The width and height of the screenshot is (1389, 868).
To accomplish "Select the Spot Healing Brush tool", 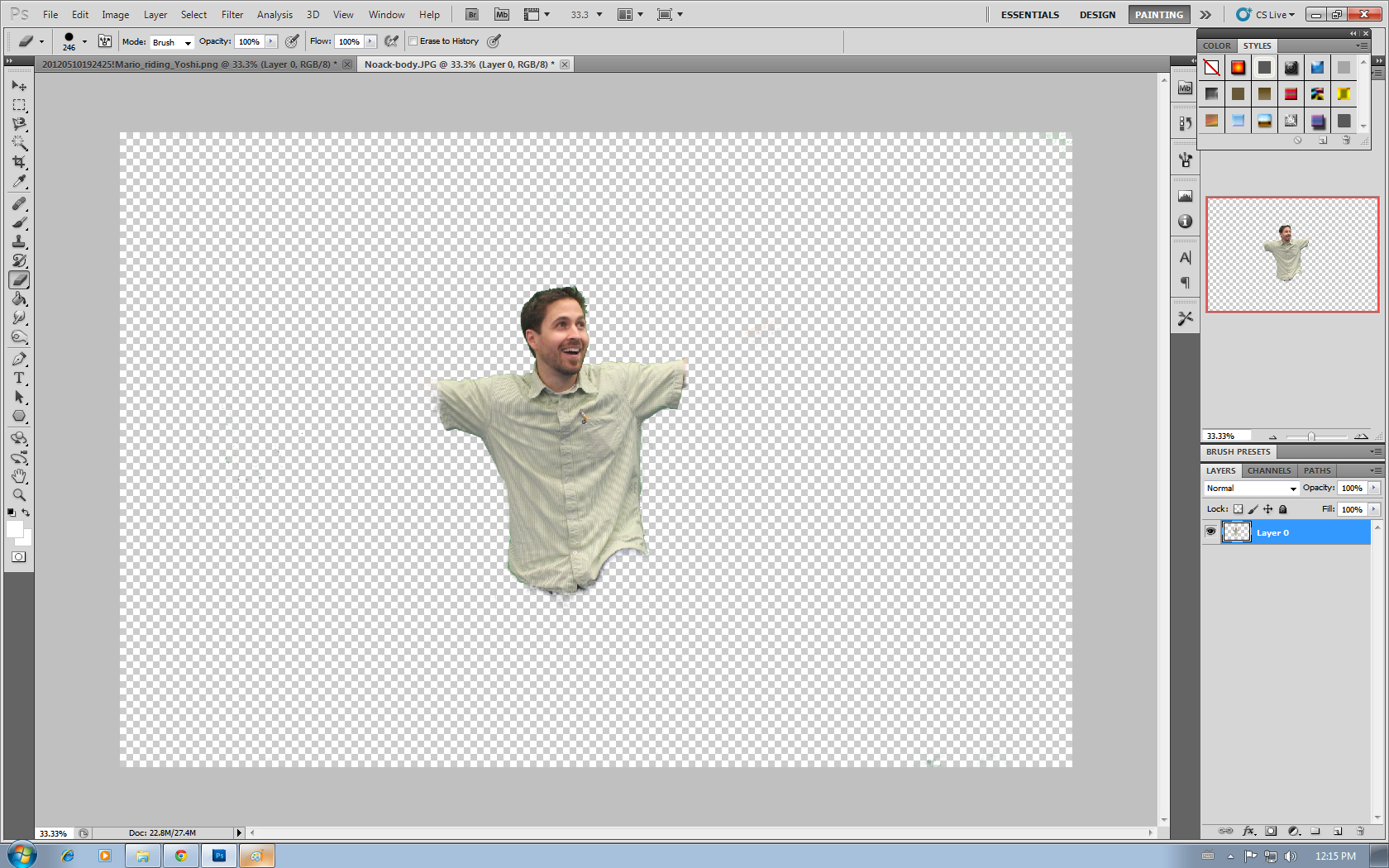I will [x=19, y=203].
